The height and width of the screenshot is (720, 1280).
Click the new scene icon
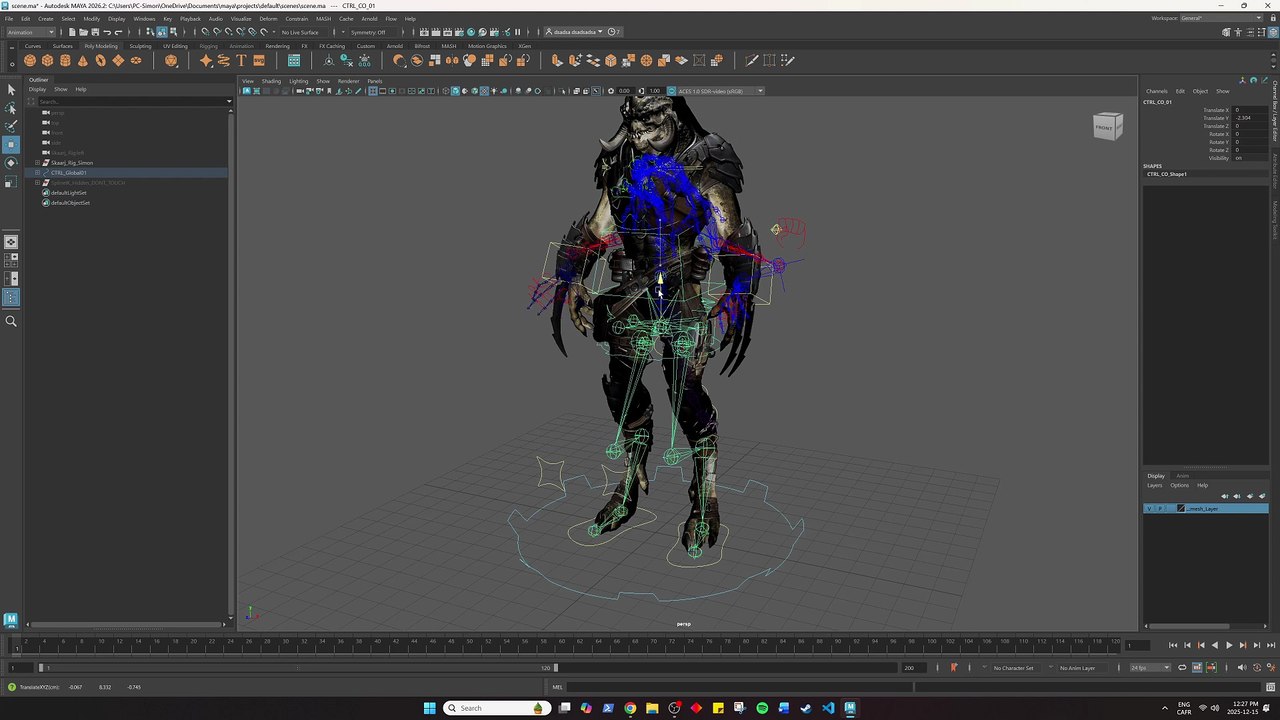[x=72, y=32]
